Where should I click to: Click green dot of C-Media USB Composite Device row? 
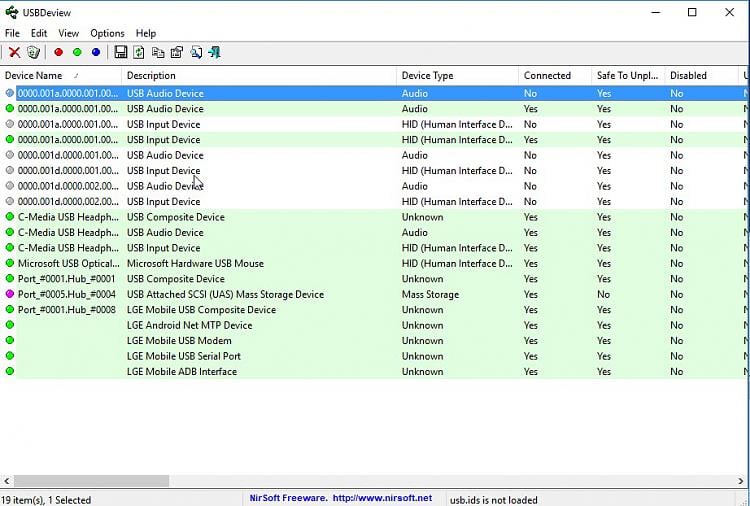pos(10,217)
